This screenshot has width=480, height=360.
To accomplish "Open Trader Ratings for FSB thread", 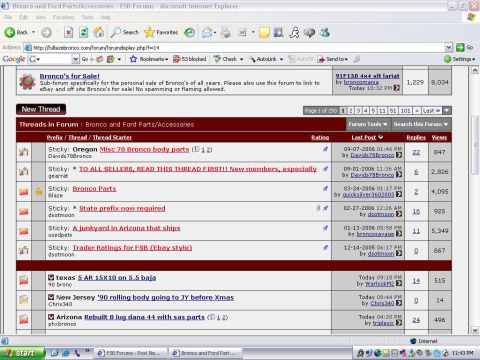I will tap(132, 248).
